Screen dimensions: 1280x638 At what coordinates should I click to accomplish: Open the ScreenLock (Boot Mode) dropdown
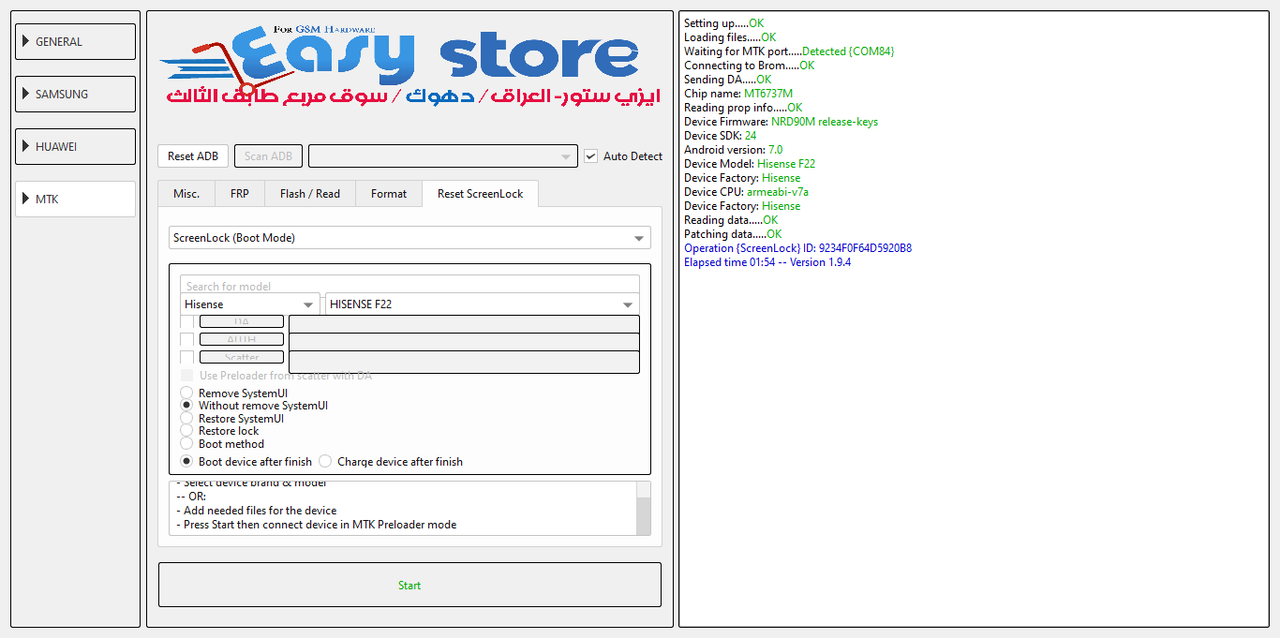(x=410, y=238)
